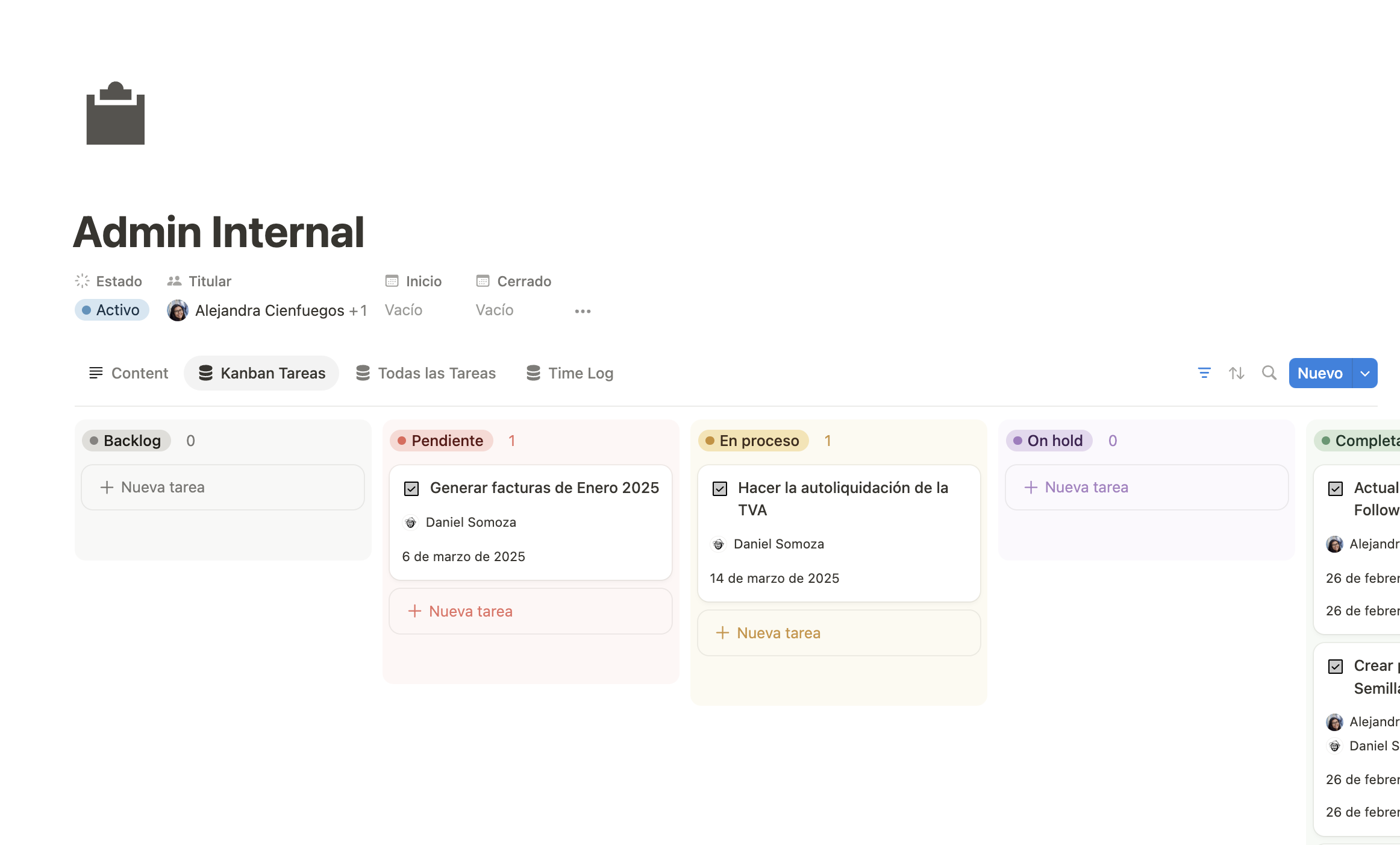Screen dimensions: 1400x845
Task: Open the sort arrows icon
Action: 1237,373
